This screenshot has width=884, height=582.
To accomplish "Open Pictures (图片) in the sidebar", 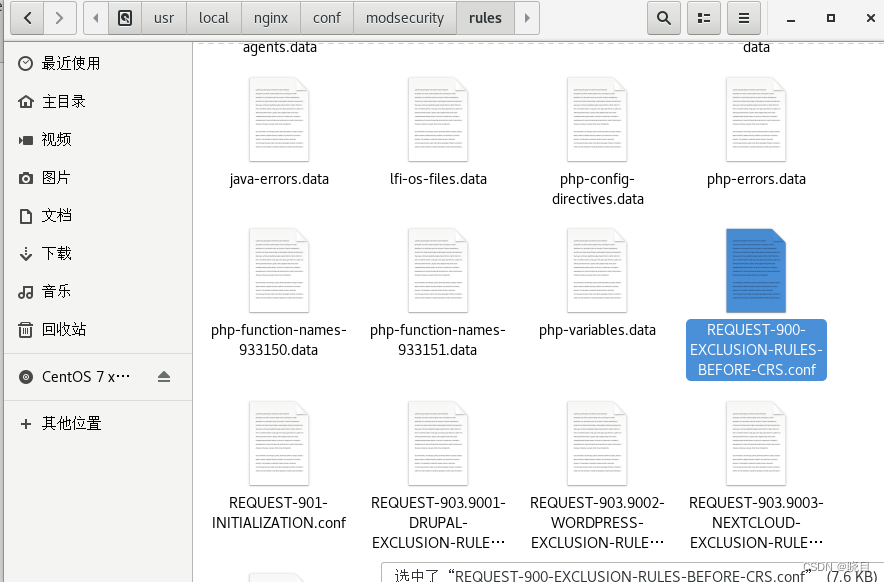I will point(98,178).
